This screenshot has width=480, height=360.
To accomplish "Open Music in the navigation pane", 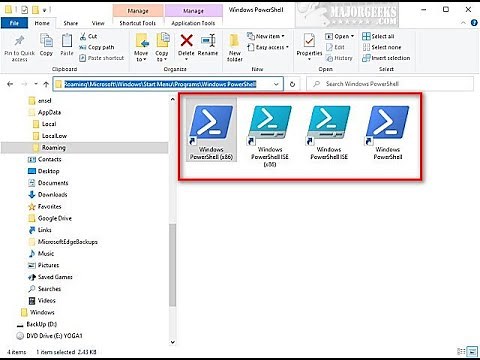I will 41,253.
